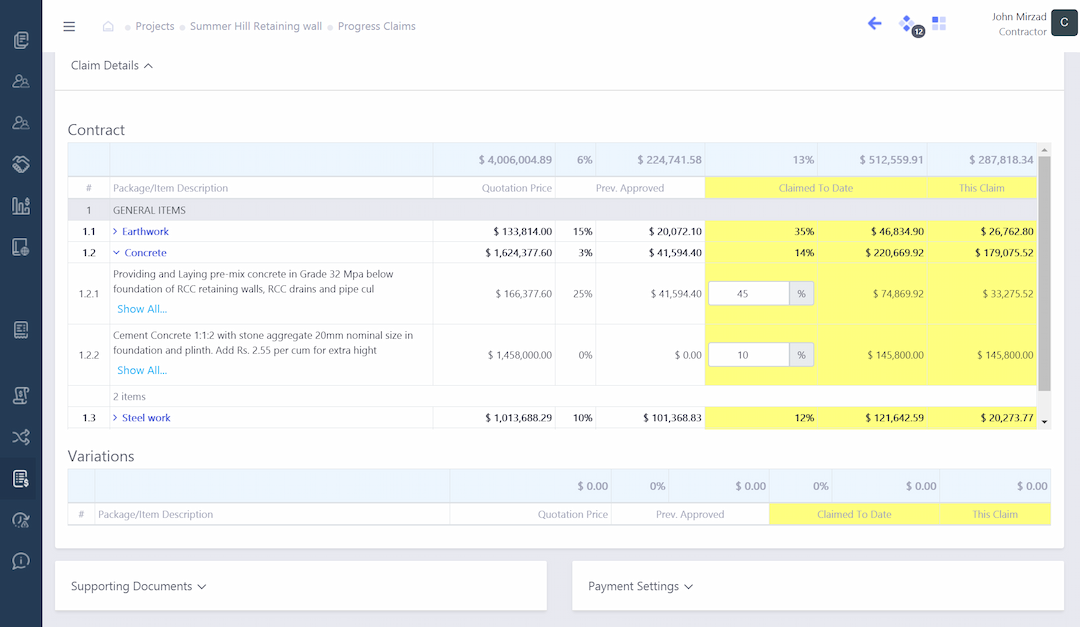
Task: Edit claimed percentage field showing 45
Action: (x=749, y=294)
